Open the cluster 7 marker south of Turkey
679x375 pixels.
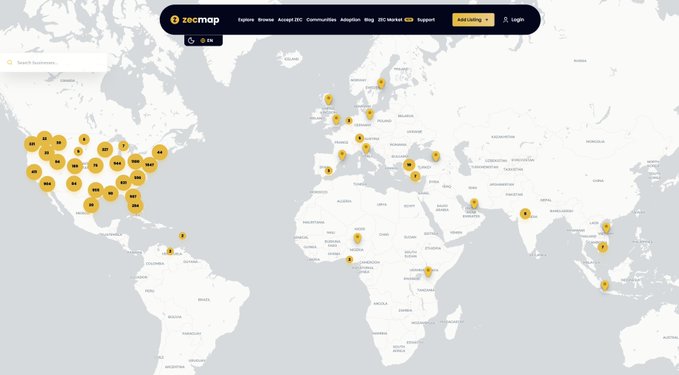tap(415, 176)
